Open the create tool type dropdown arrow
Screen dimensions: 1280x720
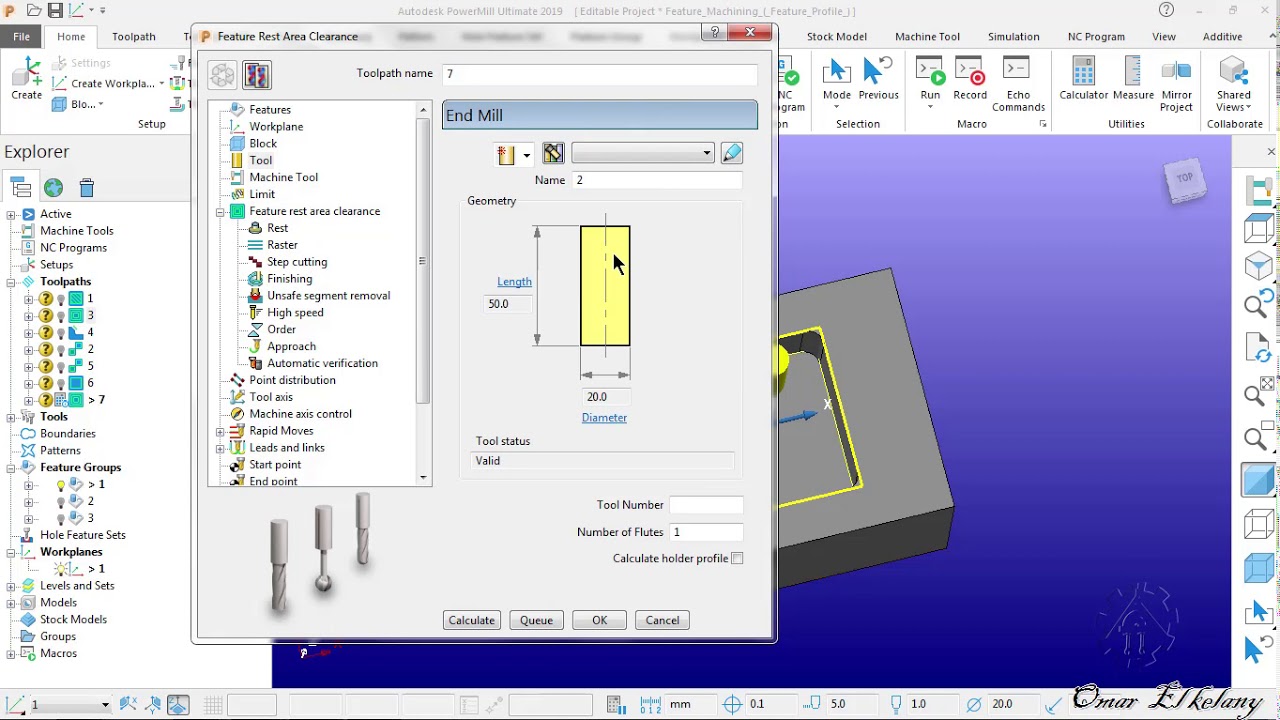(526, 154)
